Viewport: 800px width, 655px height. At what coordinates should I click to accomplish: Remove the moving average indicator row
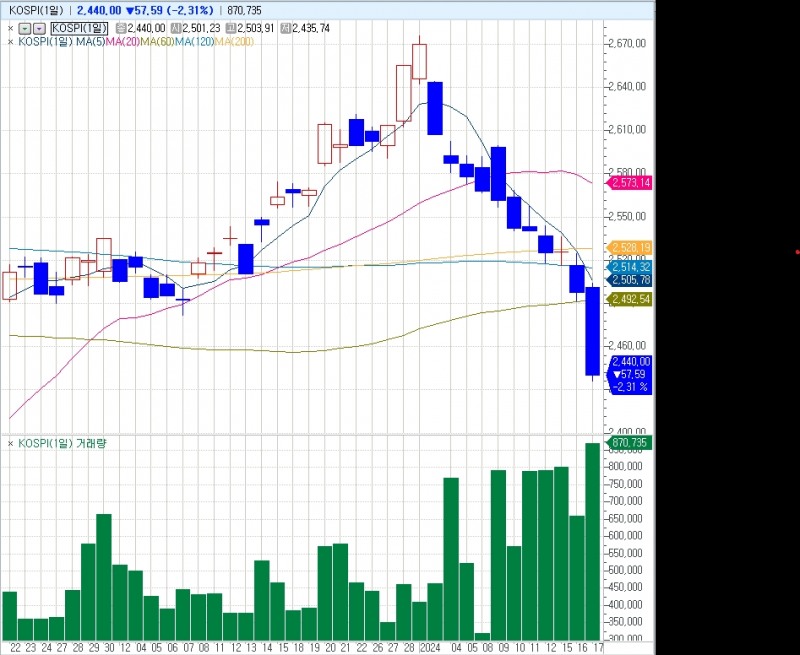click(x=10, y=42)
